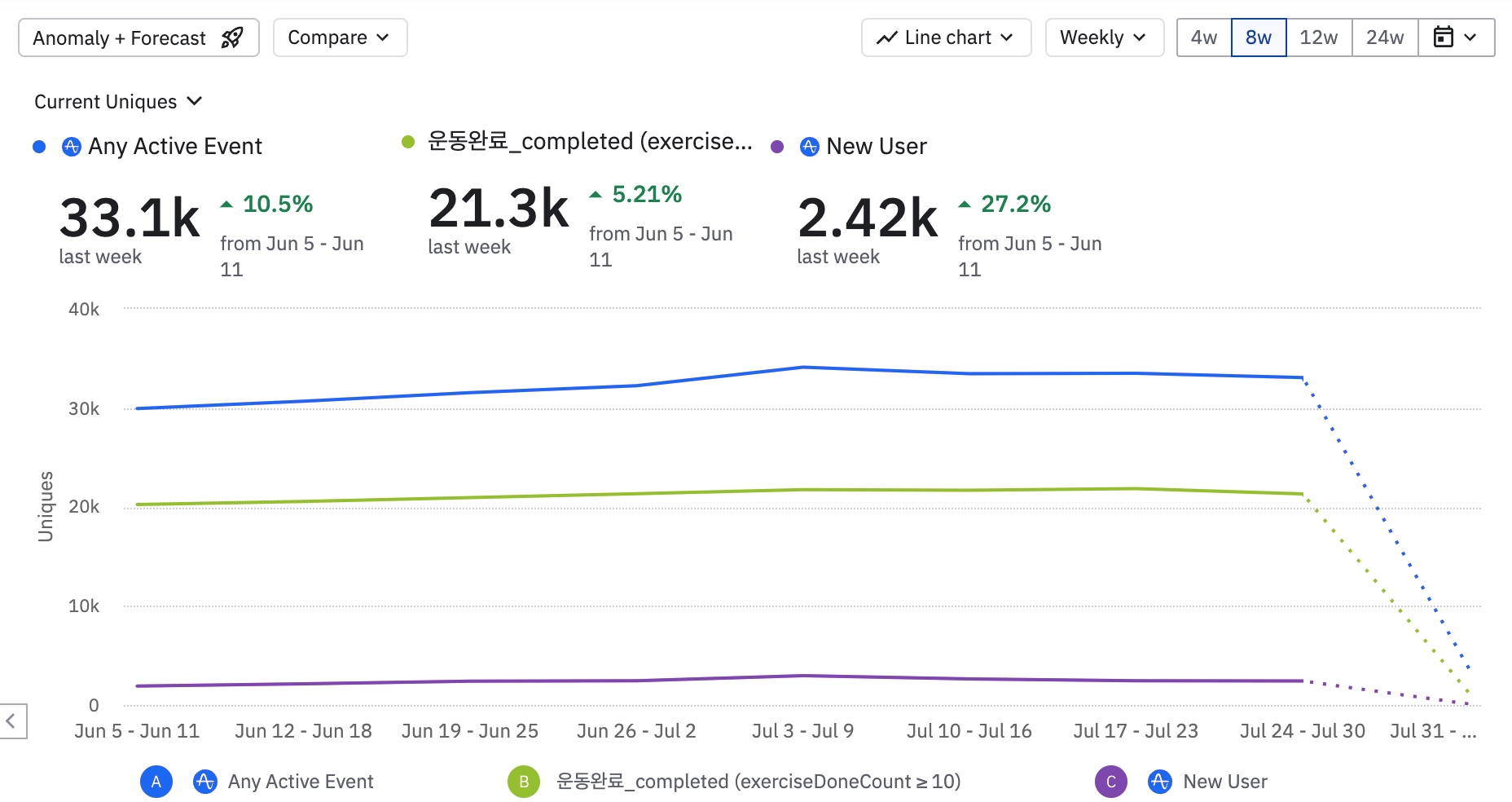This screenshot has width=1512, height=802.
Task: Click the Jun 5 - Jun 11 axis label
Action: [137, 731]
